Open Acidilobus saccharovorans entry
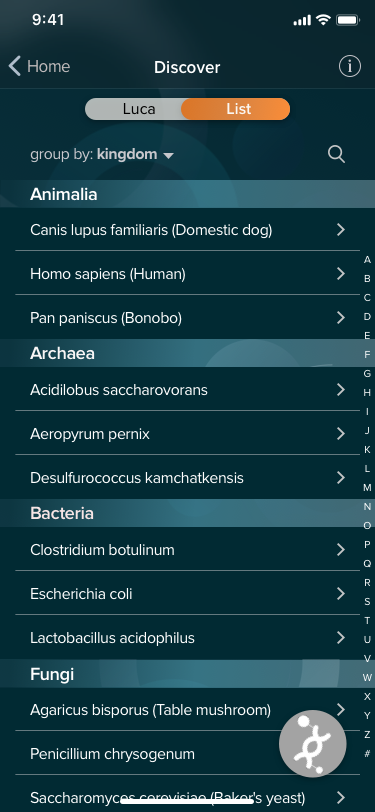Viewport: 375px width, 812px height. [x=188, y=389]
